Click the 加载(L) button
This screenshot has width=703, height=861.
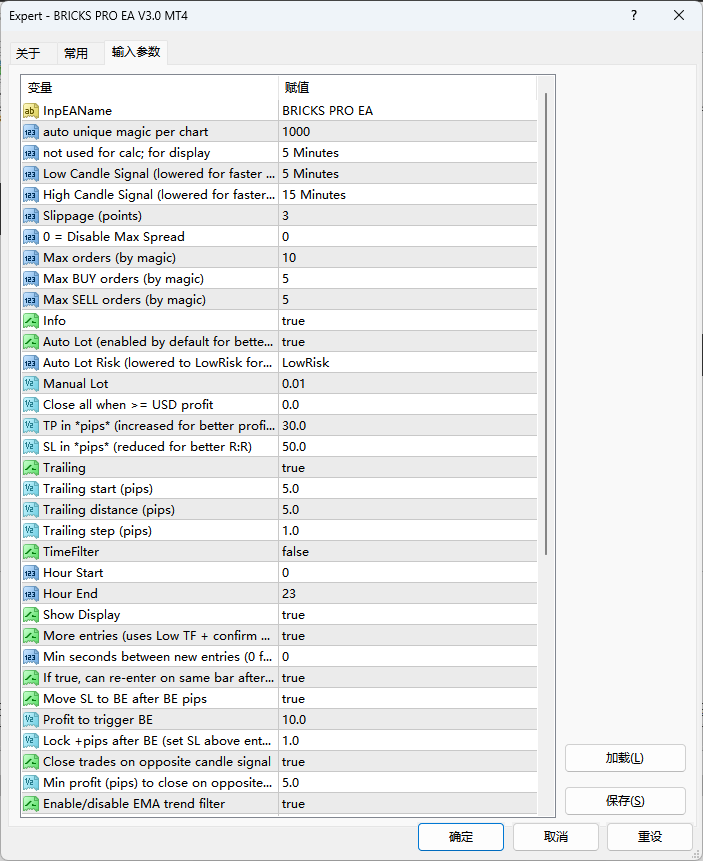tap(624, 758)
